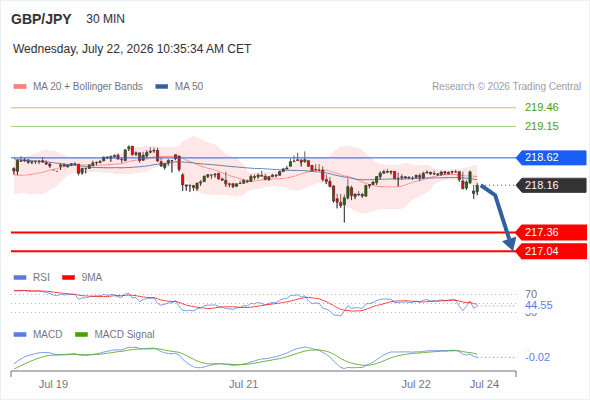Click the 9MA legend label
This screenshot has width=590, height=400.
92,278
